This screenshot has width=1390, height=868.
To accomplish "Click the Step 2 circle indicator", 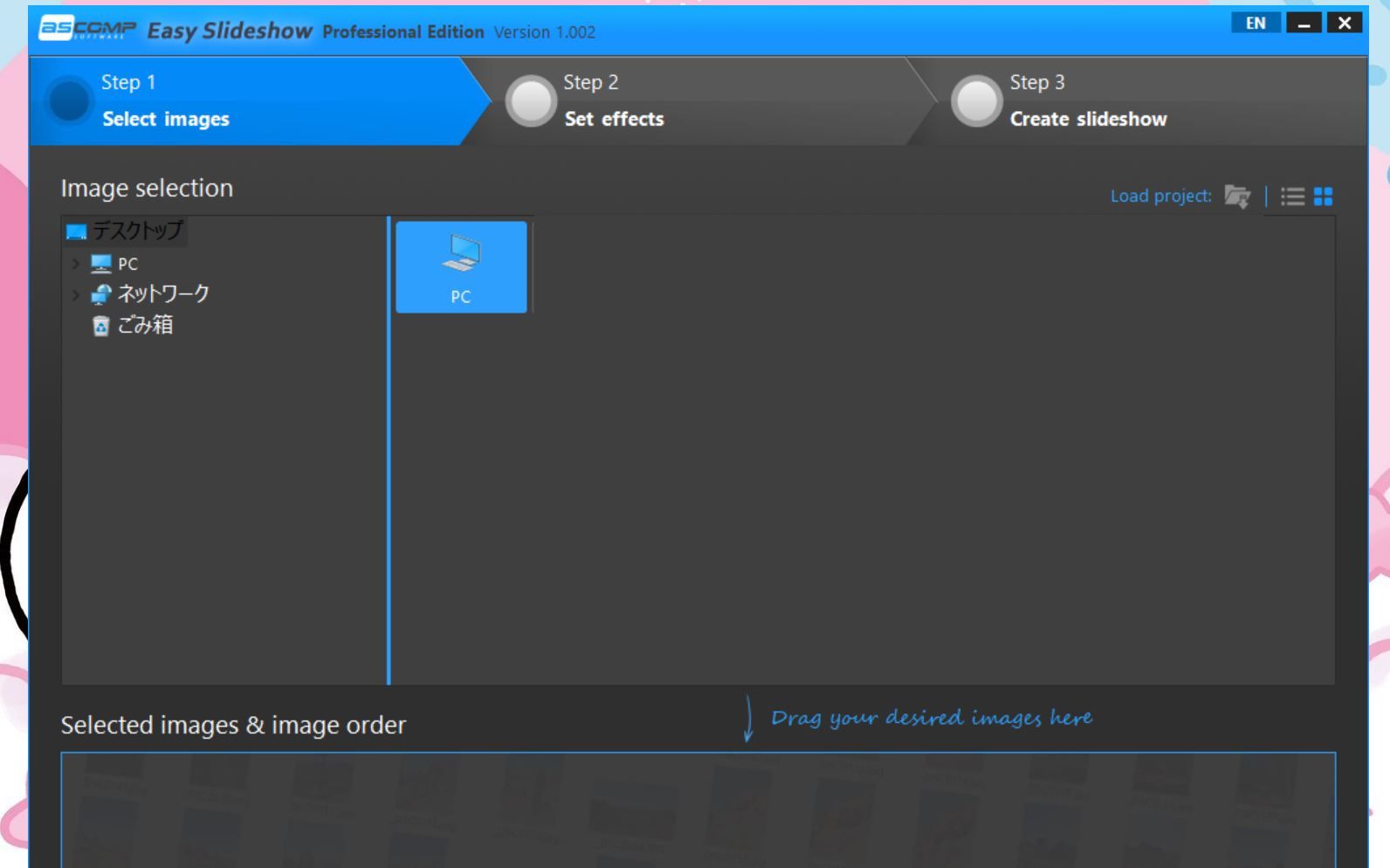I will 532,101.
